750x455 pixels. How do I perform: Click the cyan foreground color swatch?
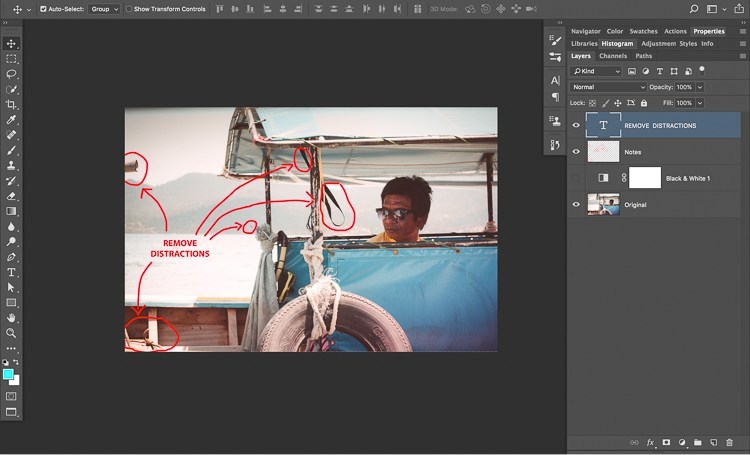coord(8,375)
